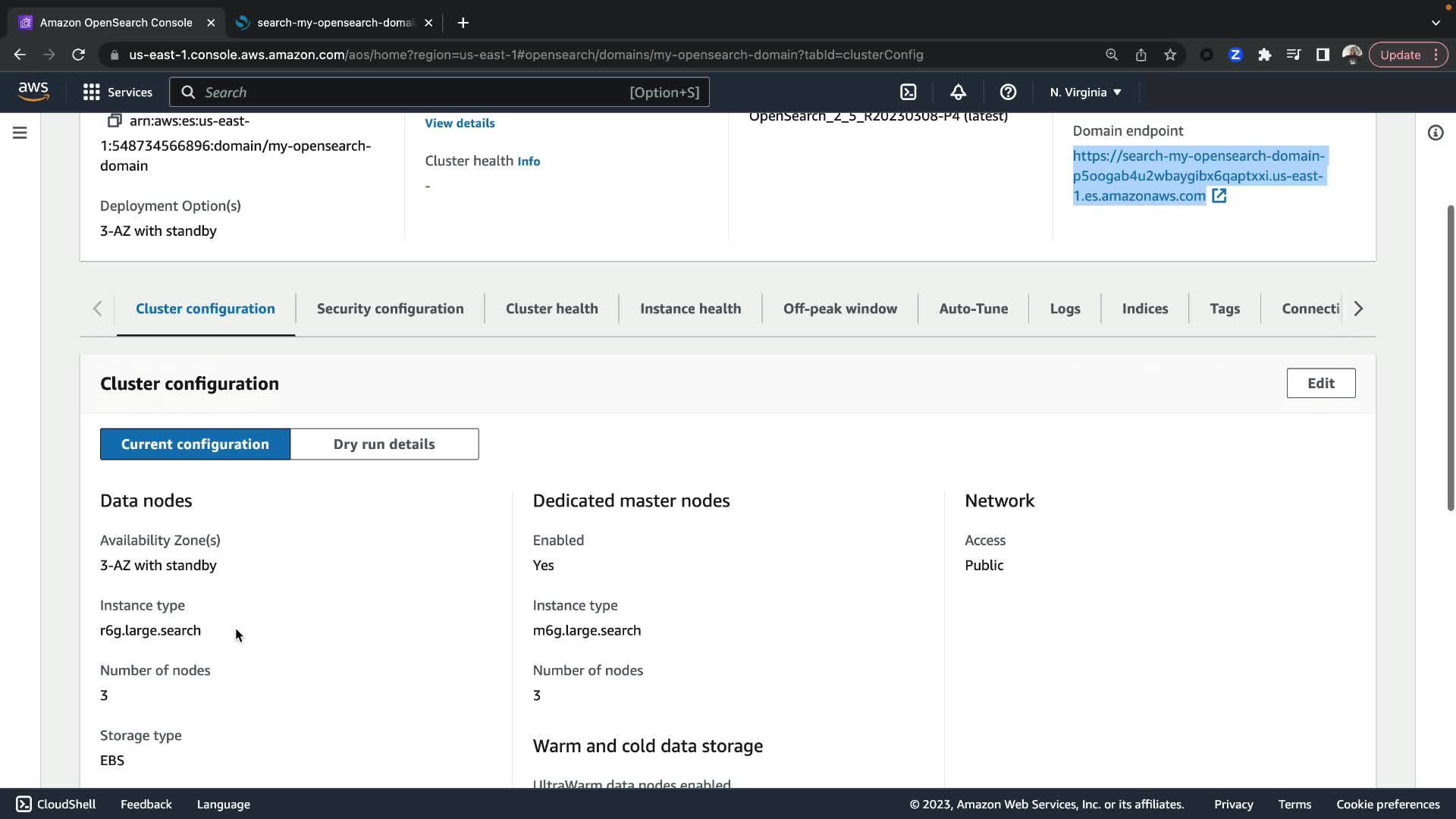Switch to the Security configuration tab
1456x819 pixels.
coord(390,309)
